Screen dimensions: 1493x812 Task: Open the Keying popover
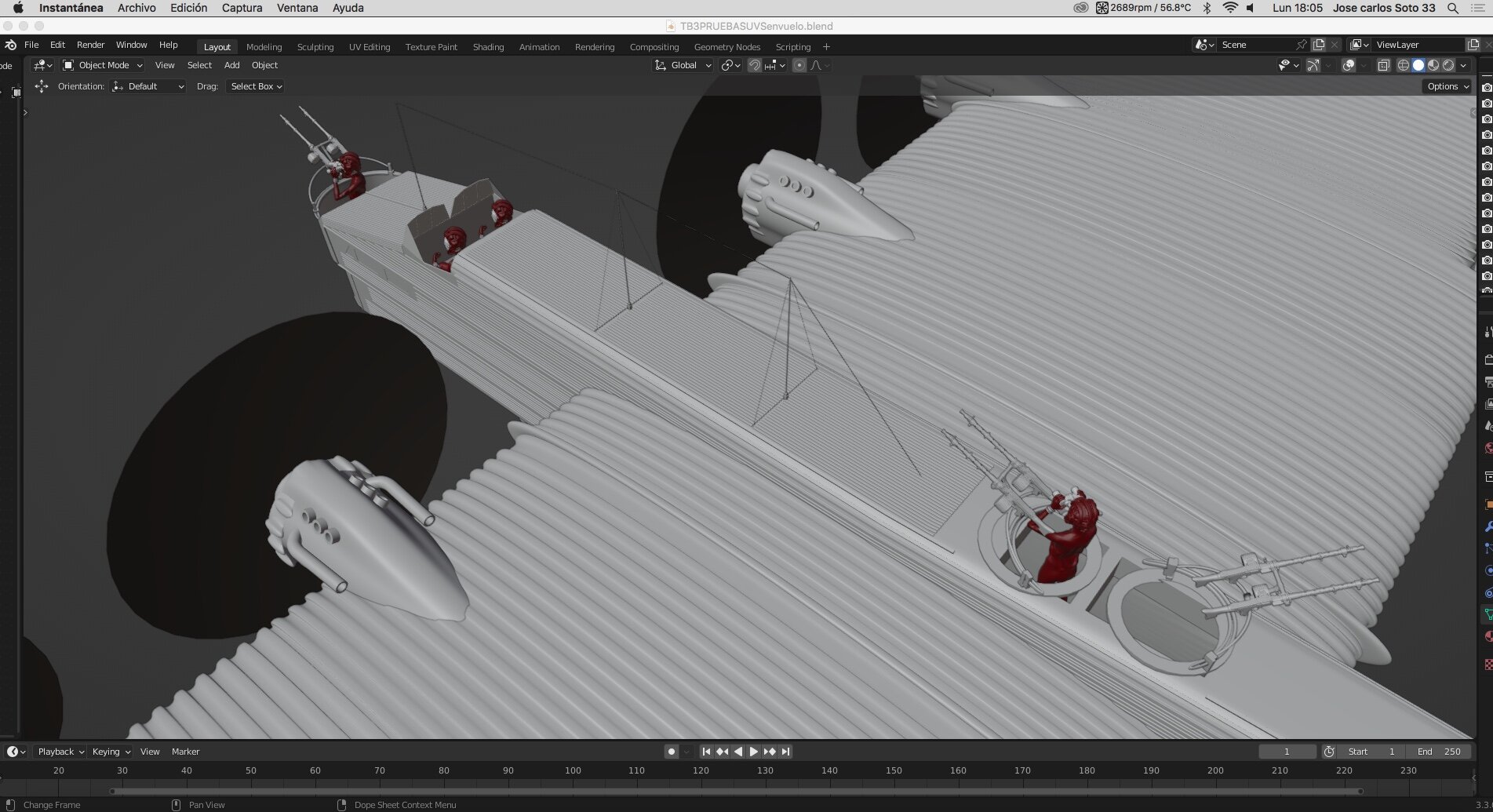point(110,752)
